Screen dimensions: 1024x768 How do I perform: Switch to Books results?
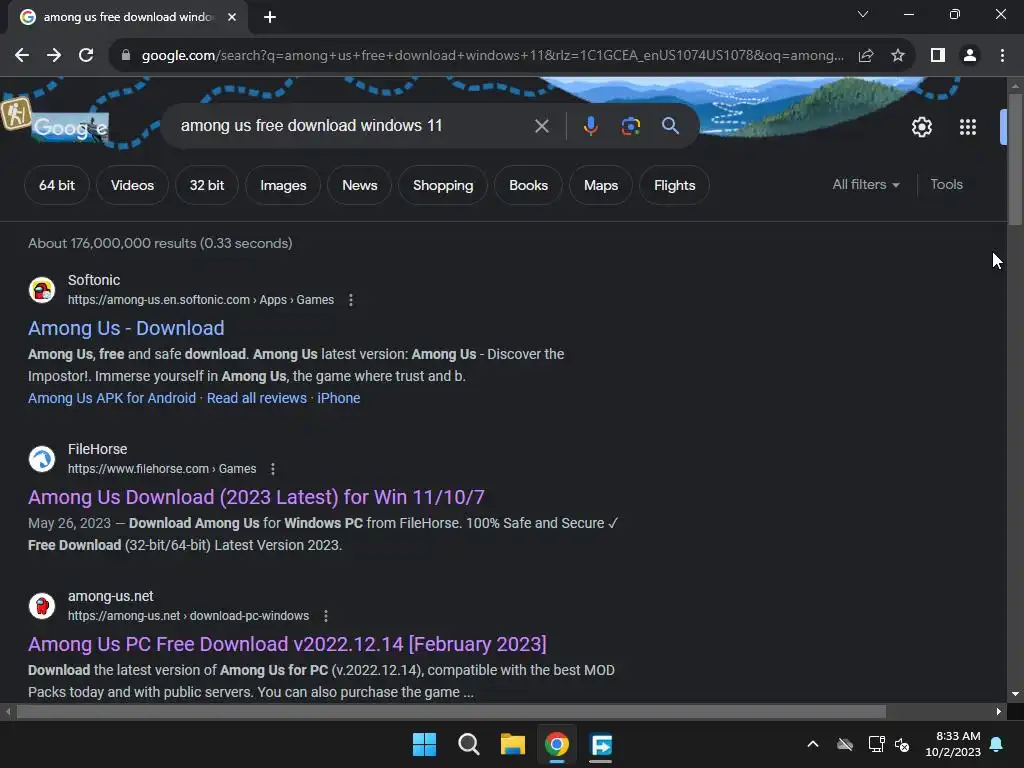coord(528,185)
